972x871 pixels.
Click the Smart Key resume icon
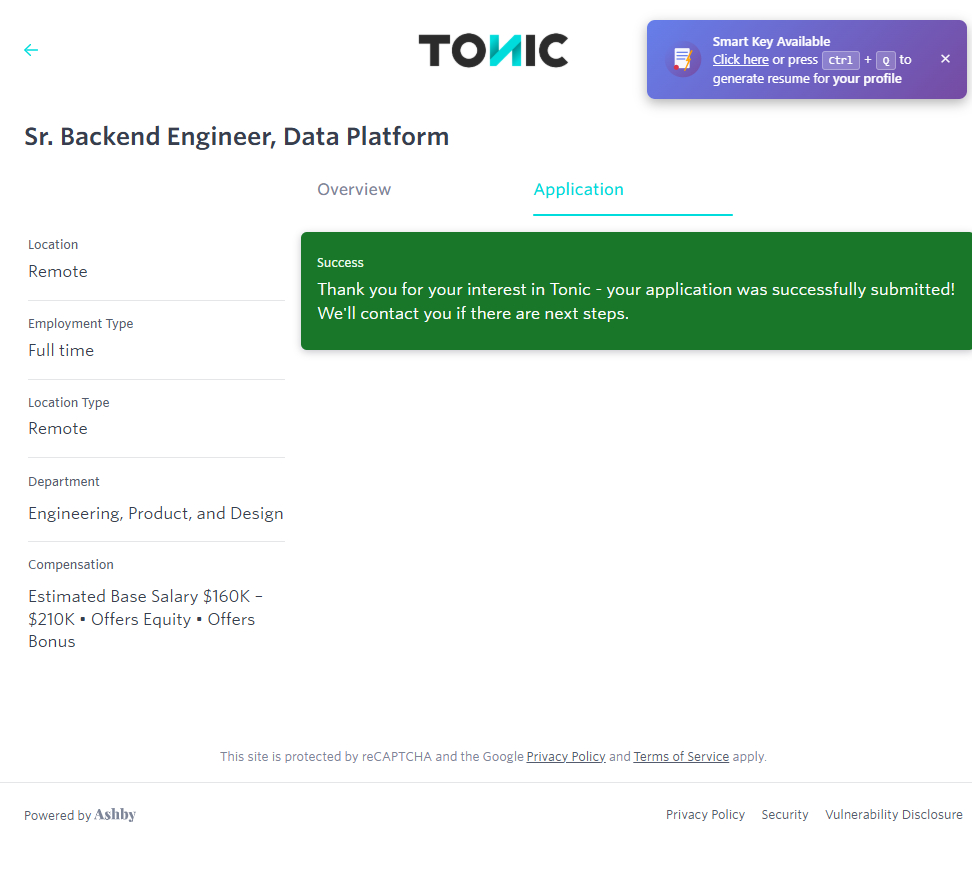(x=683, y=59)
